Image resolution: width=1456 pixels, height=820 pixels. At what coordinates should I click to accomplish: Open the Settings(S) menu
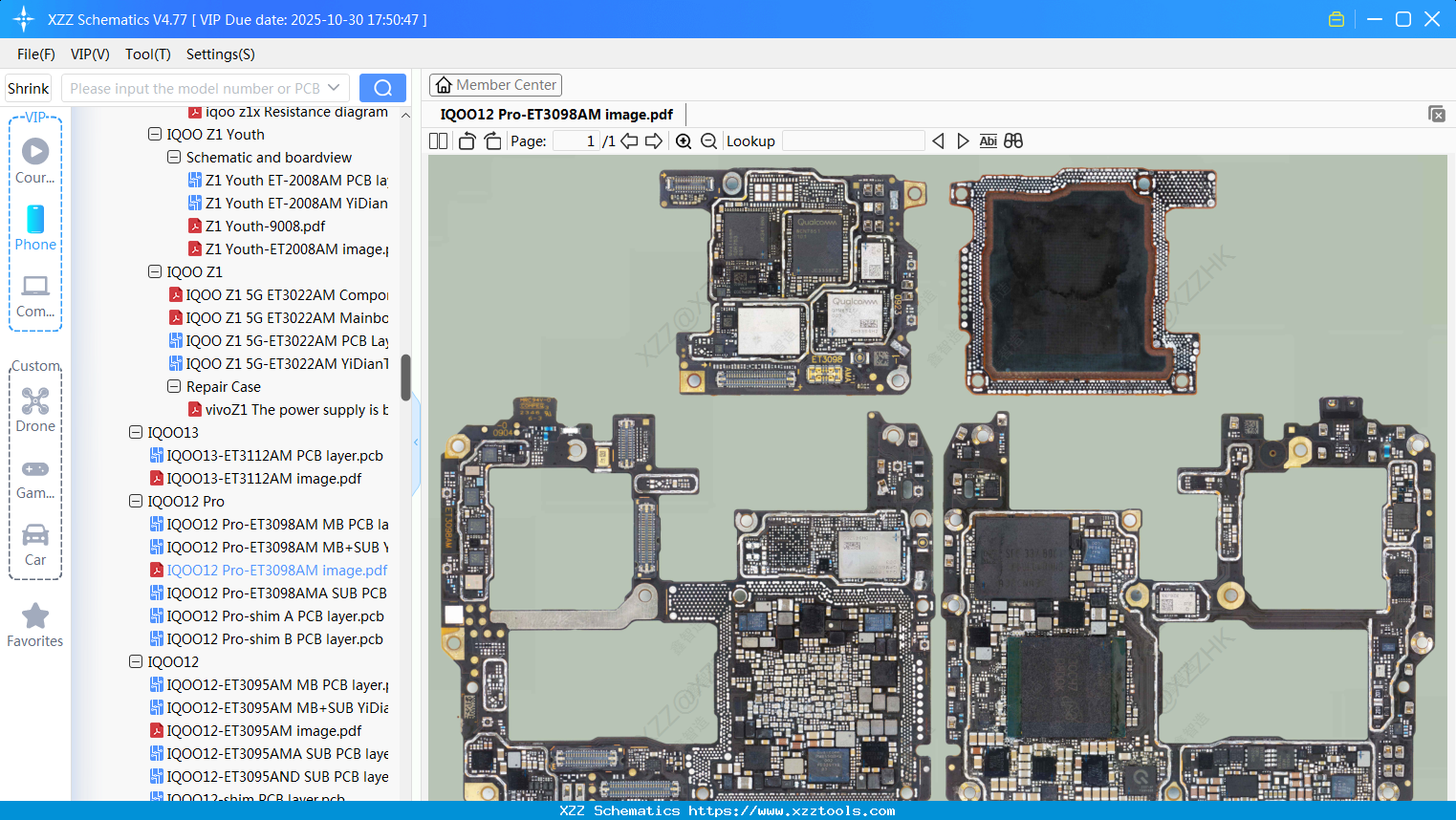click(220, 54)
